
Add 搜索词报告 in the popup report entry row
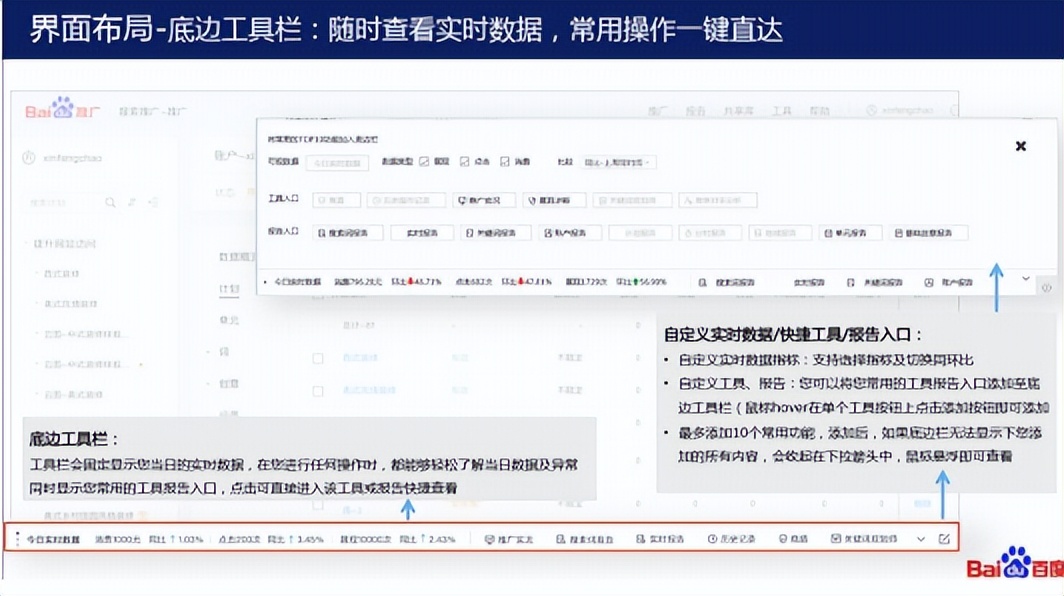[348, 233]
